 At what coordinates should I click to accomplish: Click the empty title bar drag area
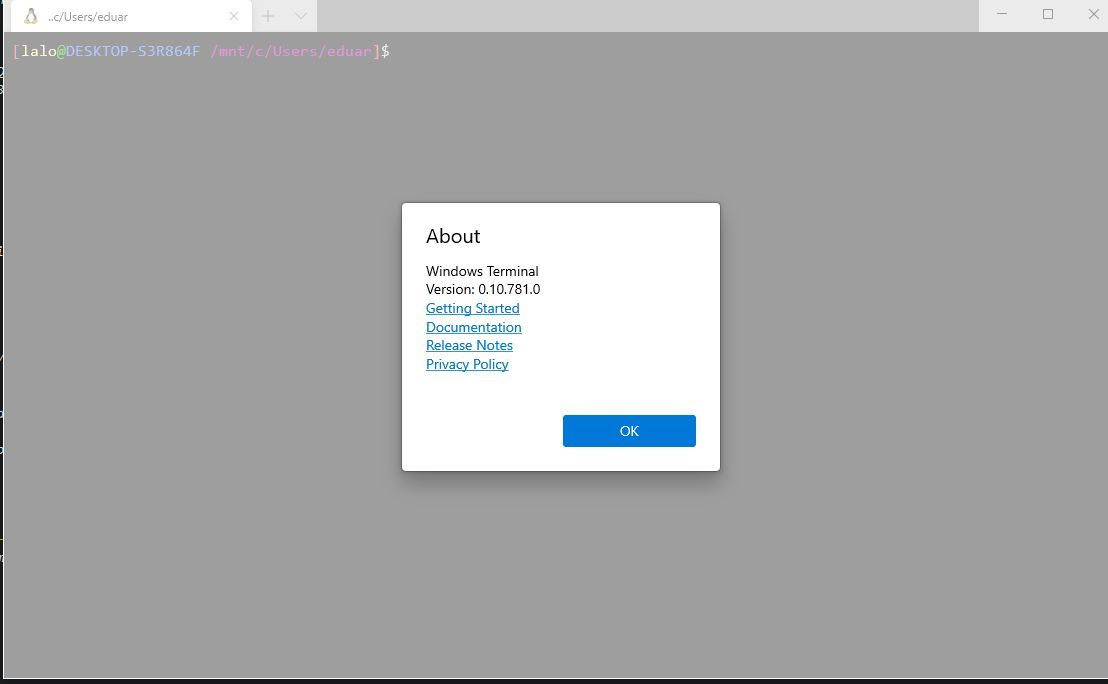tap(647, 16)
